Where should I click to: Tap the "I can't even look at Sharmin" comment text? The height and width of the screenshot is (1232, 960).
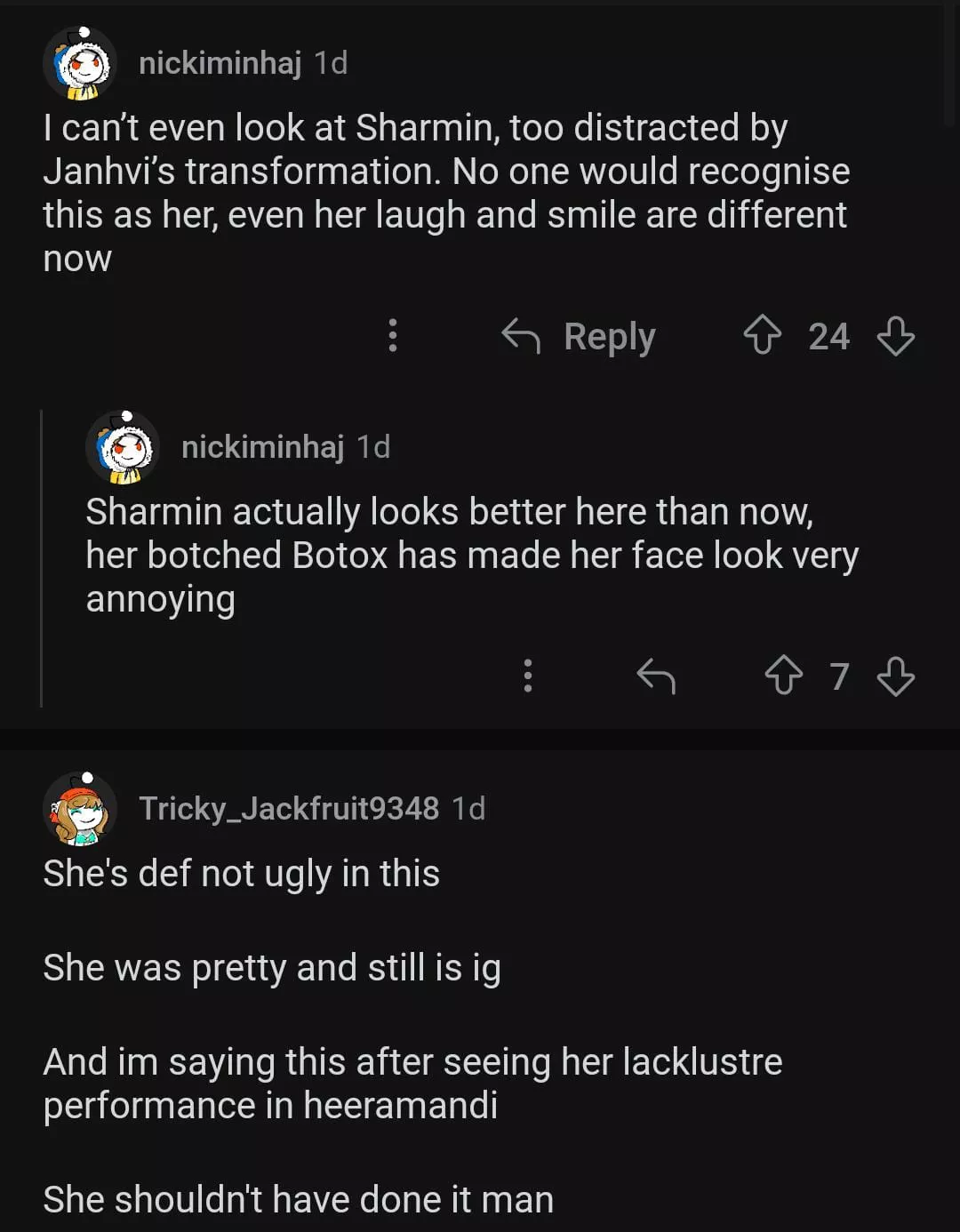tap(444, 193)
